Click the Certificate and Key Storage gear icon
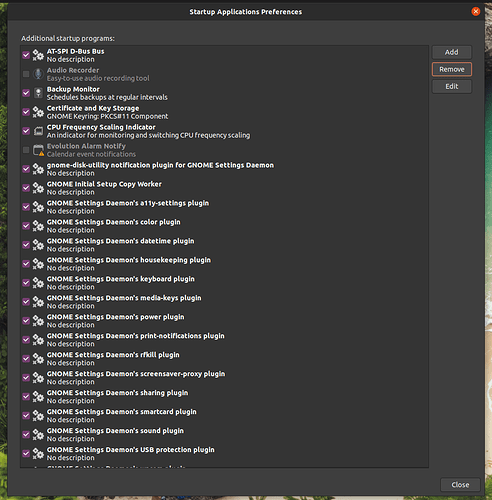 pos(38,112)
